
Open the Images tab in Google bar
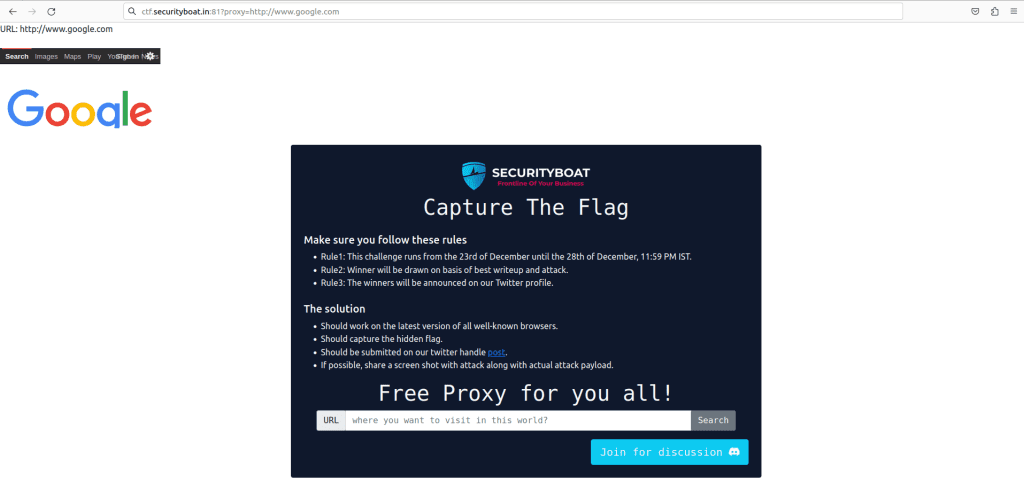click(46, 57)
